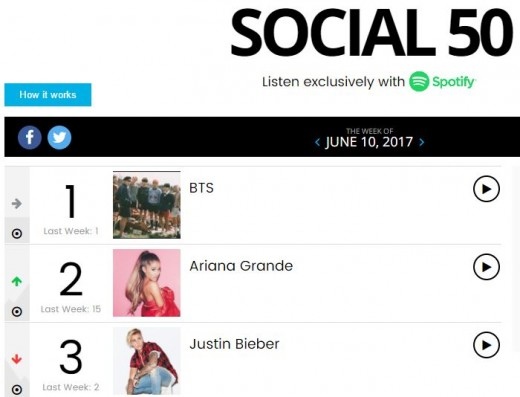520x397 pixels.
Task: Click the Social 50 chart title
Action: (371, 33)
